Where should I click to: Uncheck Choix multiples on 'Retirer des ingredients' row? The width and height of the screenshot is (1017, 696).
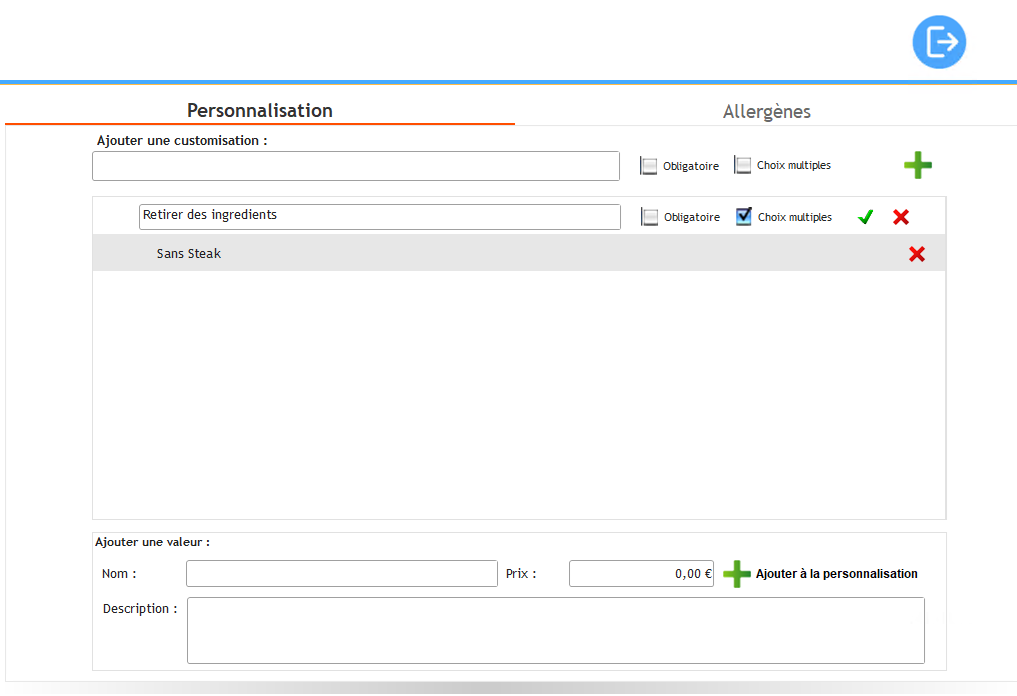[x=744, y=216]
